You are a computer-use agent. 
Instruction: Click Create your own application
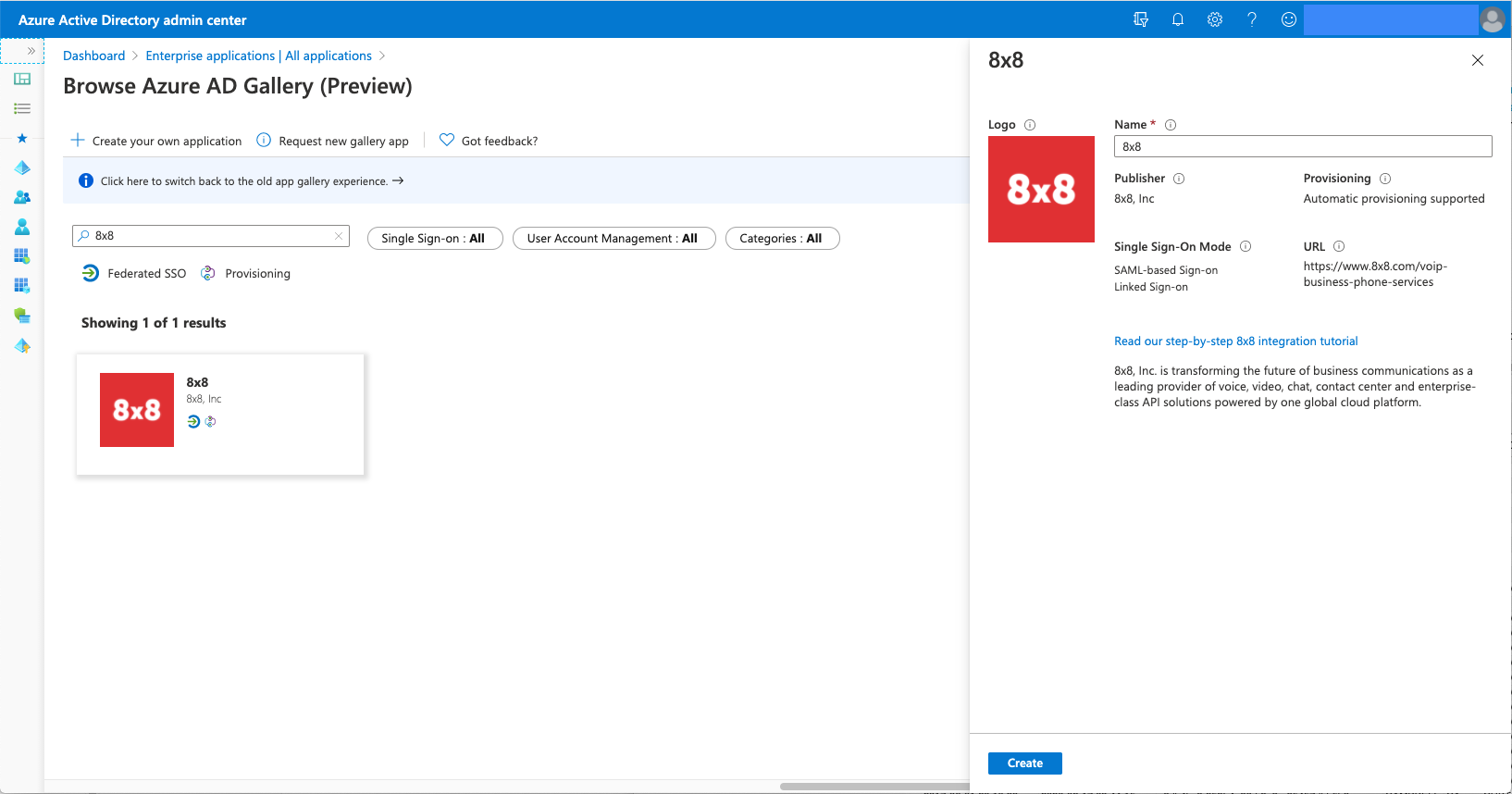click(x=156, y=141)
